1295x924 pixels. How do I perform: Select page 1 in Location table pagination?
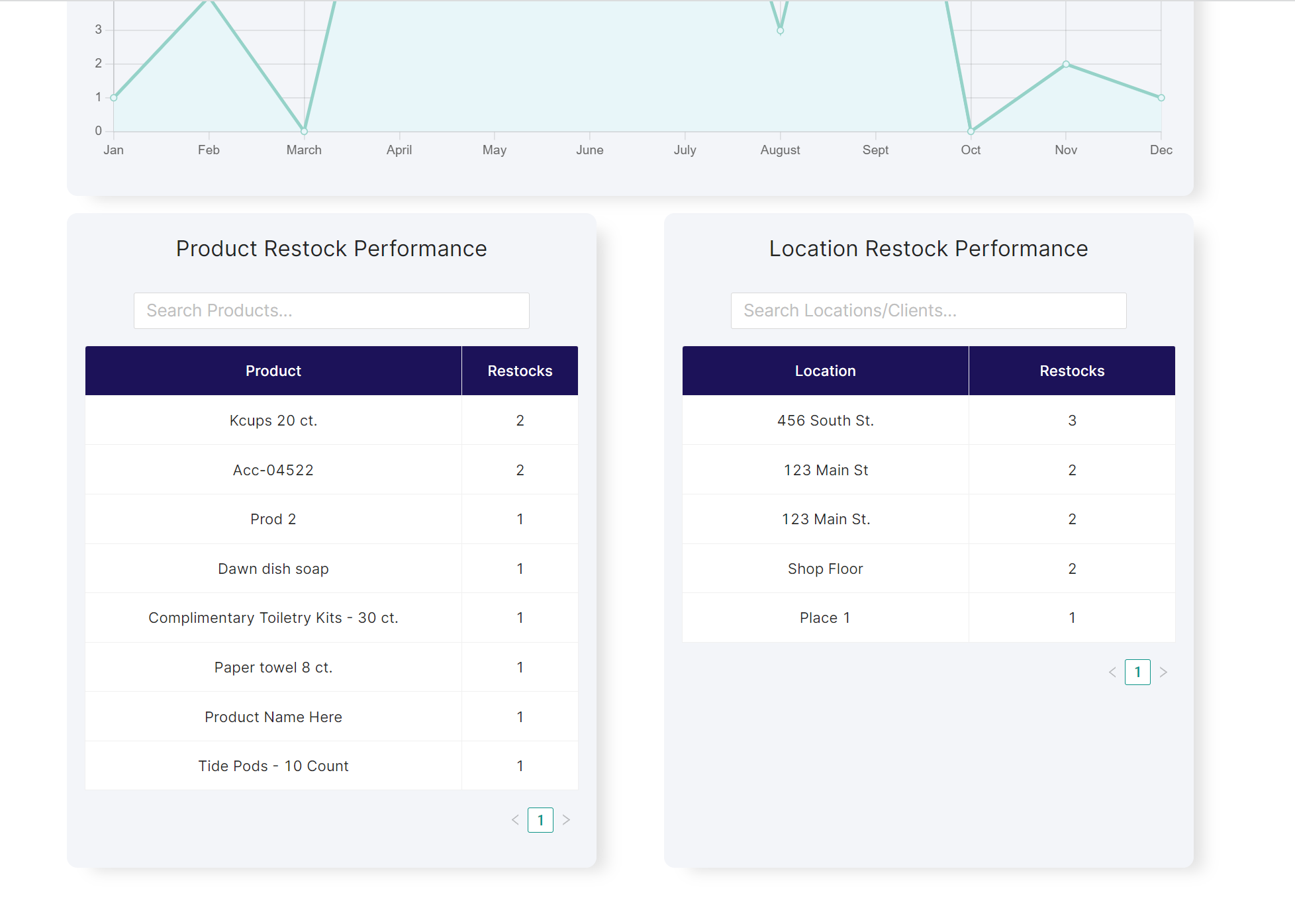click(1137, 672)
